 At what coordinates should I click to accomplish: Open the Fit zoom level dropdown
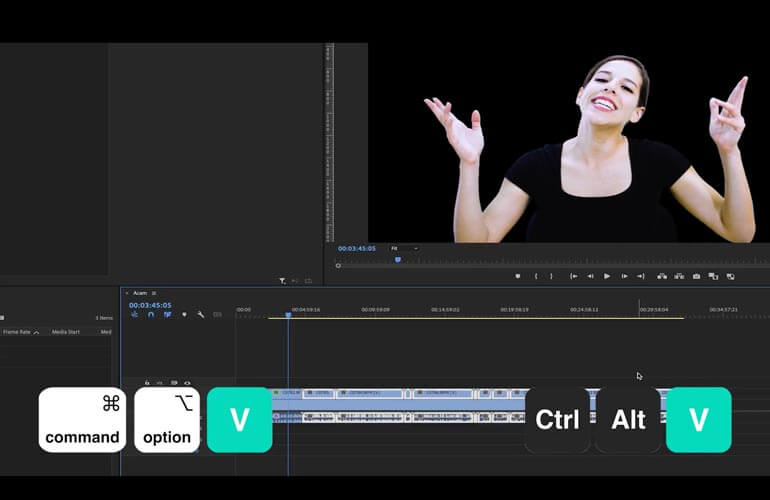(405, 249)
